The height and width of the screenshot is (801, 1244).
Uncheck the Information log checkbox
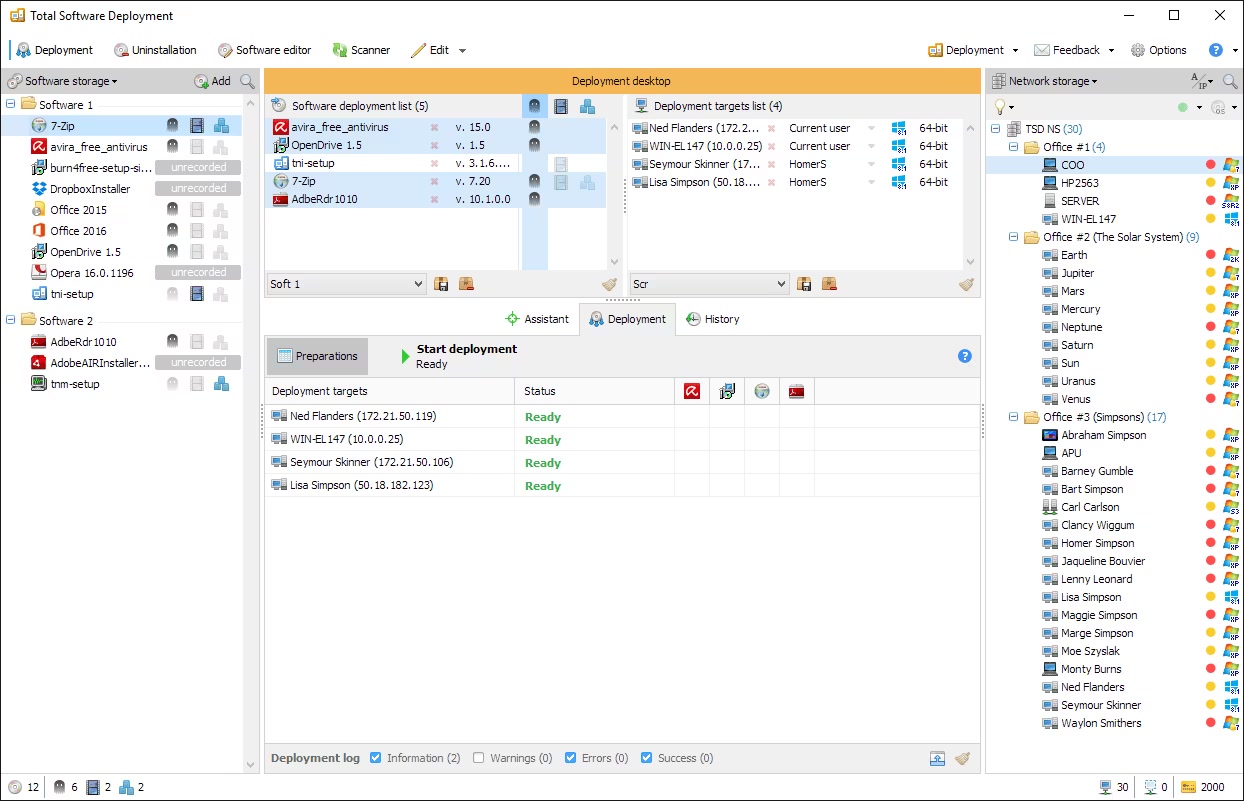click(x=376, y=758)
